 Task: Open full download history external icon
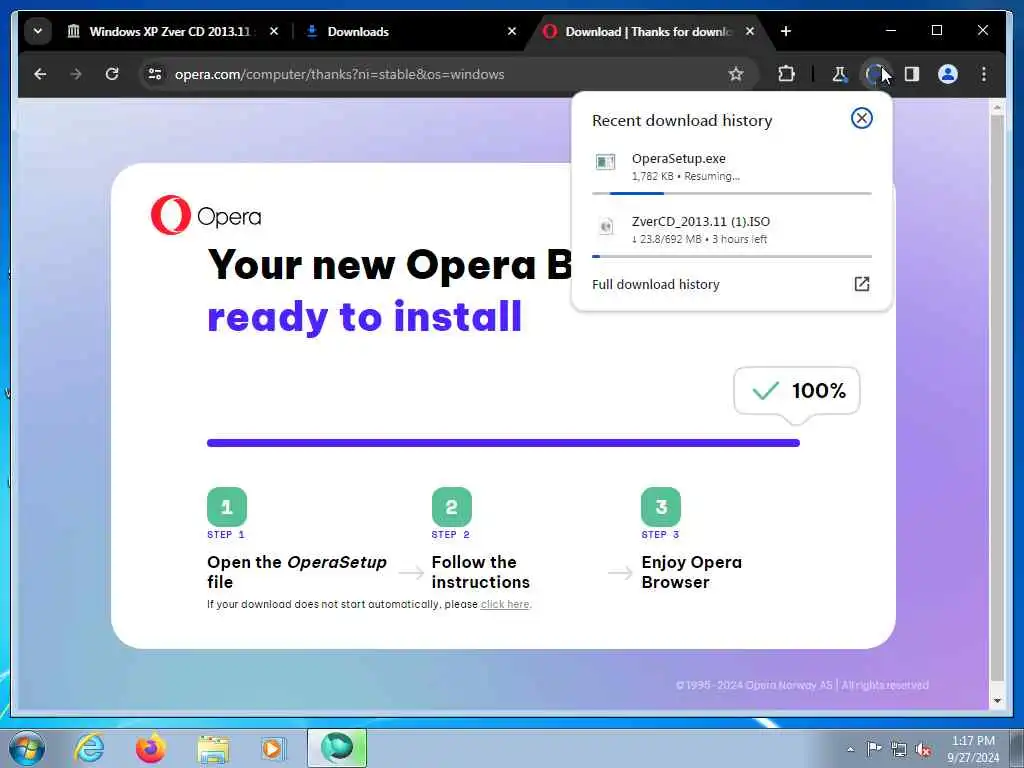click(861, 283)
